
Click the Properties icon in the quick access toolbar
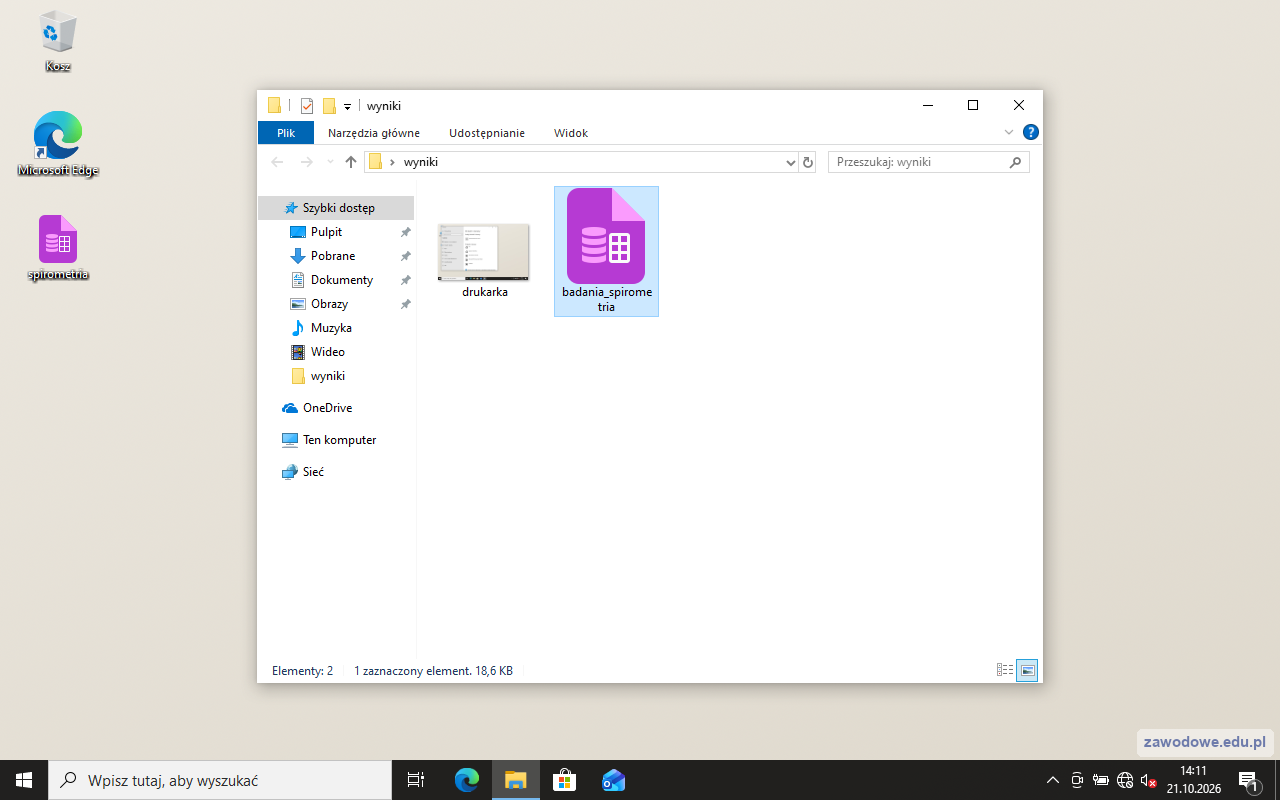tap(307, 106)
